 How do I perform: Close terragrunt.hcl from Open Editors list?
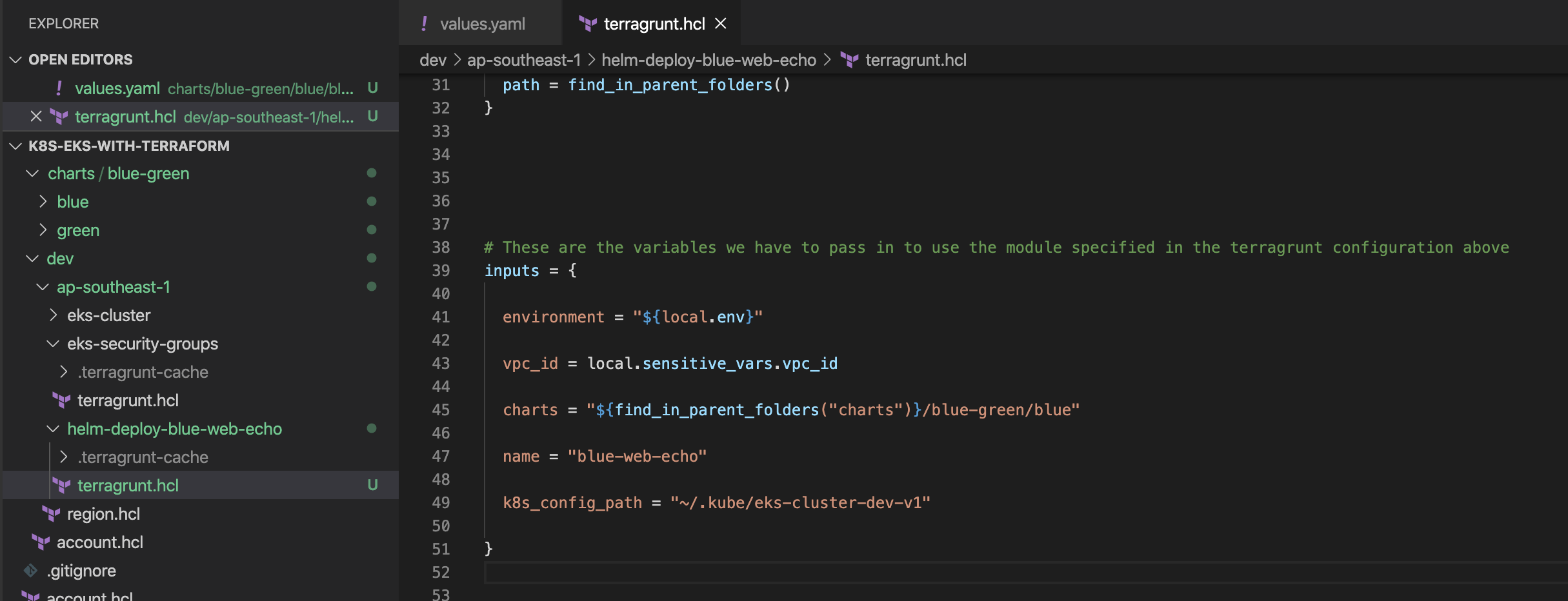point(36,117)
